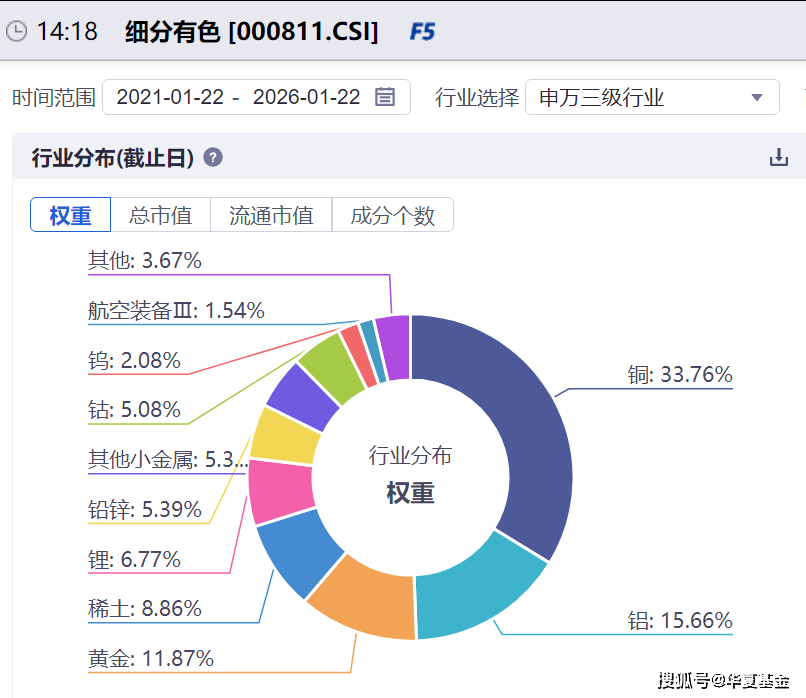Click the download chart icon
The height and width of the screenshot is (698, 806).
778,158
